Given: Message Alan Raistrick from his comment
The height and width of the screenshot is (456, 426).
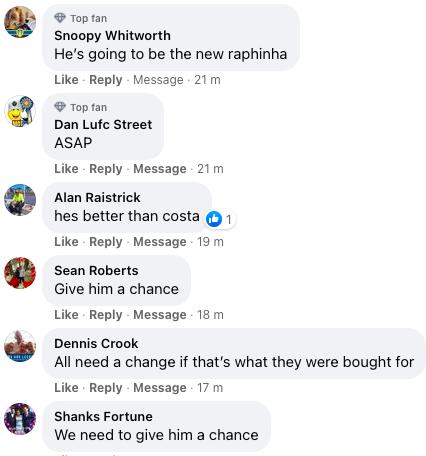Looking at the screenshot, I should (160, 242).
